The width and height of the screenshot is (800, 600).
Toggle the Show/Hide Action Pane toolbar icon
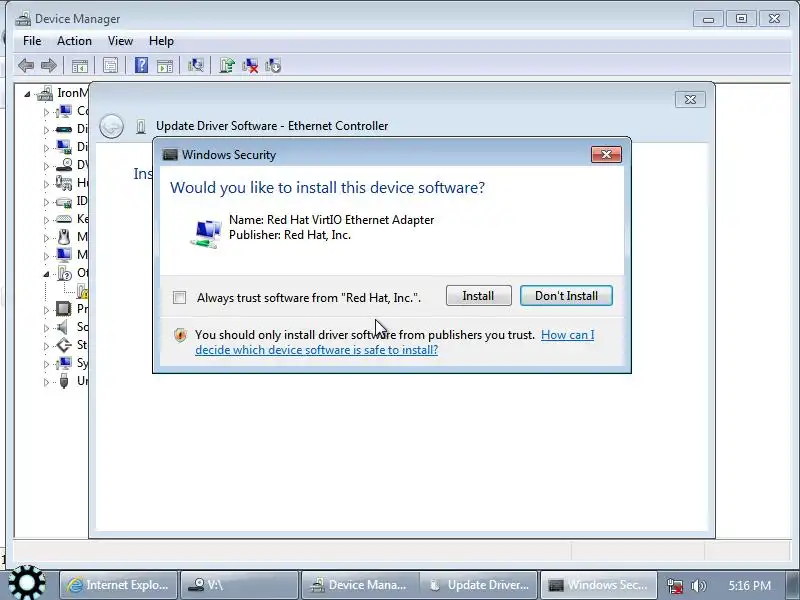[165, 66]
